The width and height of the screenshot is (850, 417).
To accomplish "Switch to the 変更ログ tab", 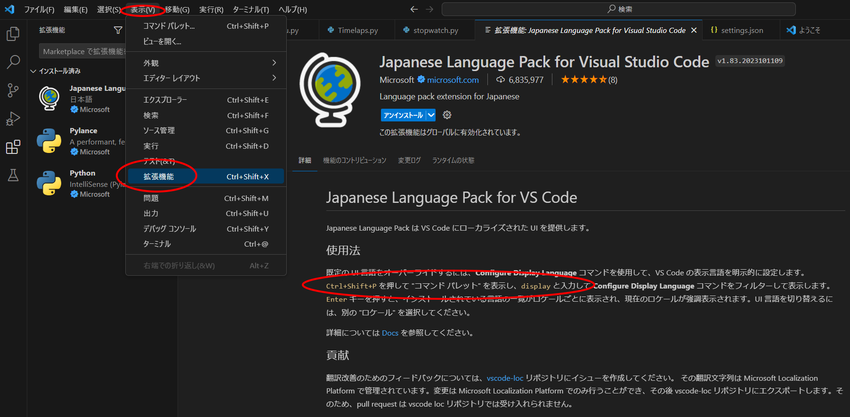I will coord(409,161).
